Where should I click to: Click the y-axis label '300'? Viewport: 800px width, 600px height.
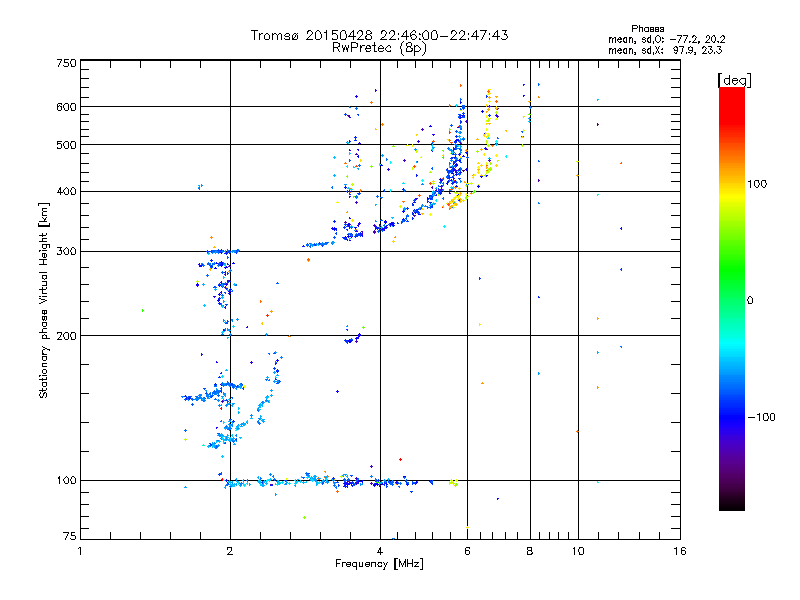pyautogui.click(x=67, y=251)
